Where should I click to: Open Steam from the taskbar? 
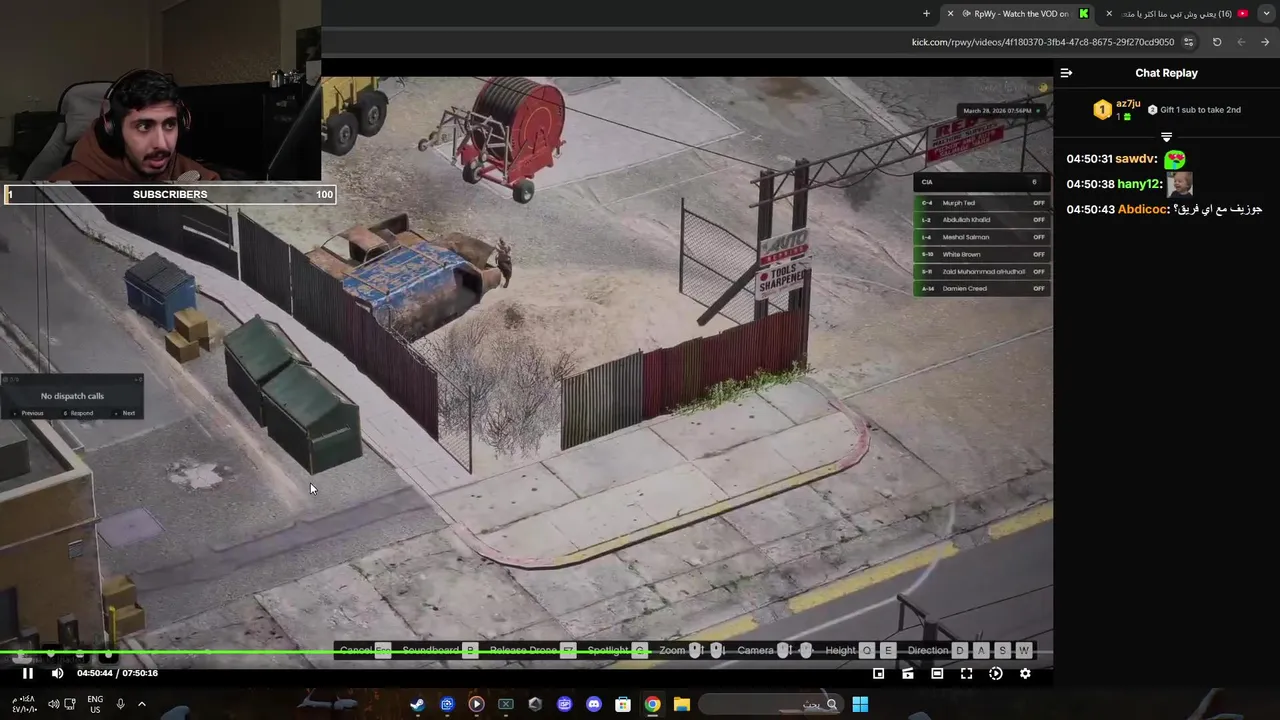[x=417, y=704]
